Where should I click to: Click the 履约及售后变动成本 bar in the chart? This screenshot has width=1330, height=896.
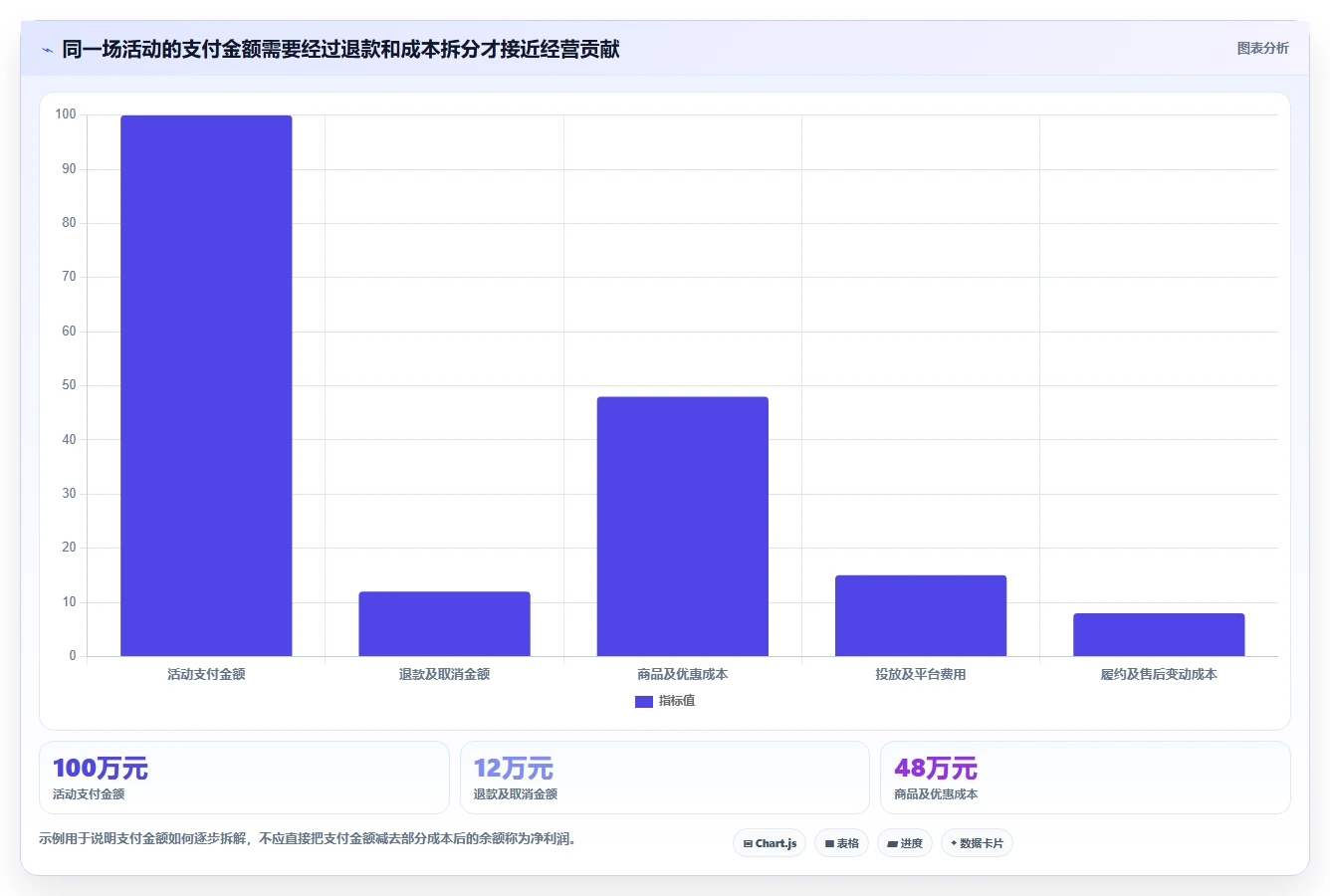click(x=1159, y=634)
